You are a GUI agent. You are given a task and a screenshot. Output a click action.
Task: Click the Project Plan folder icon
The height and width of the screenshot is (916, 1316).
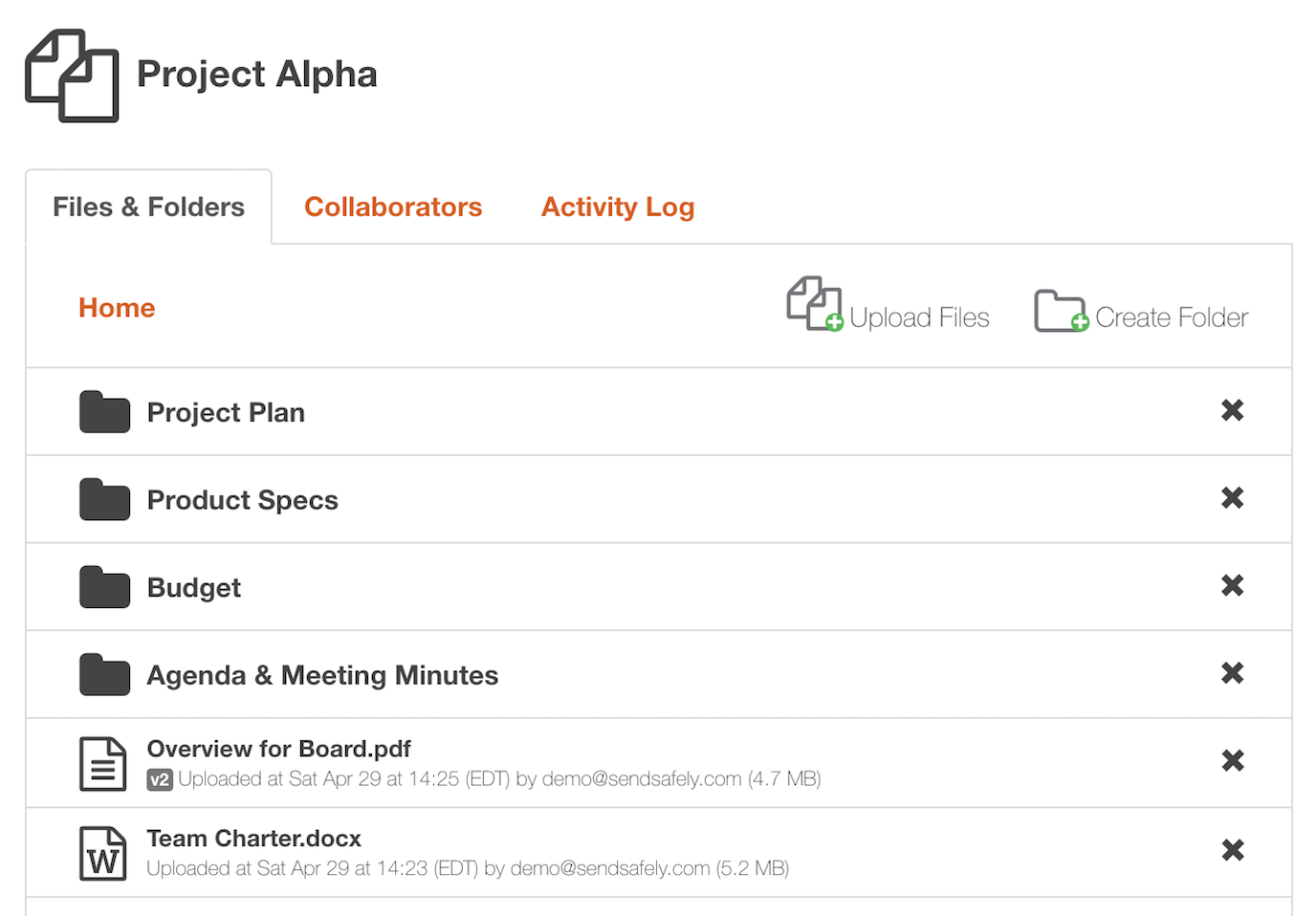pos(104,412)
